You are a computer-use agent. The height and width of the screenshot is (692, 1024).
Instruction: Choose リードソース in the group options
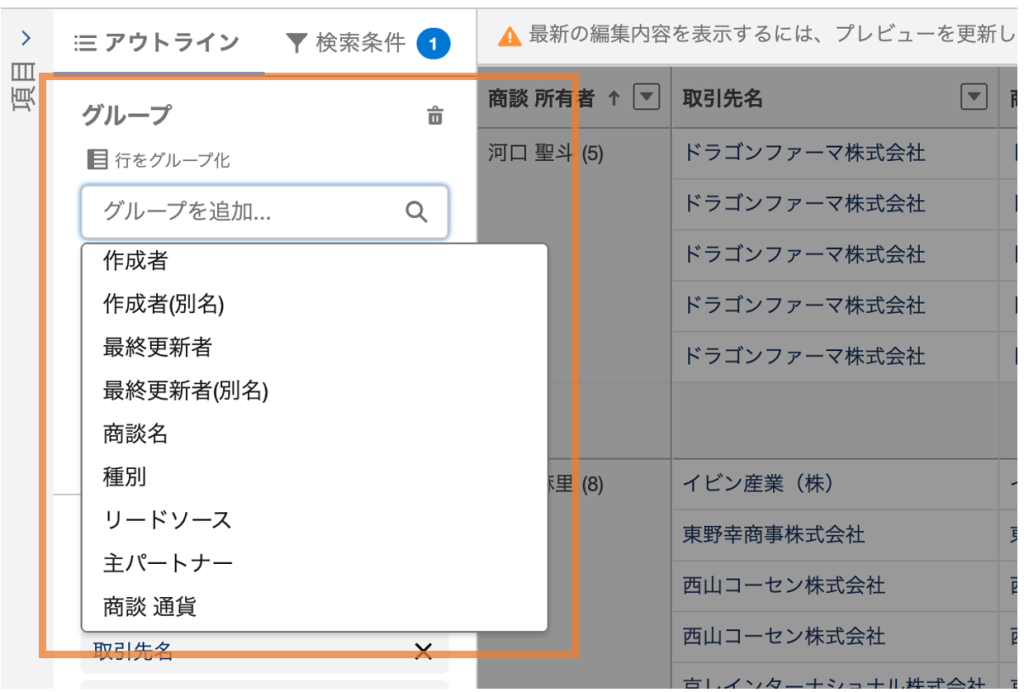(167, 520)
